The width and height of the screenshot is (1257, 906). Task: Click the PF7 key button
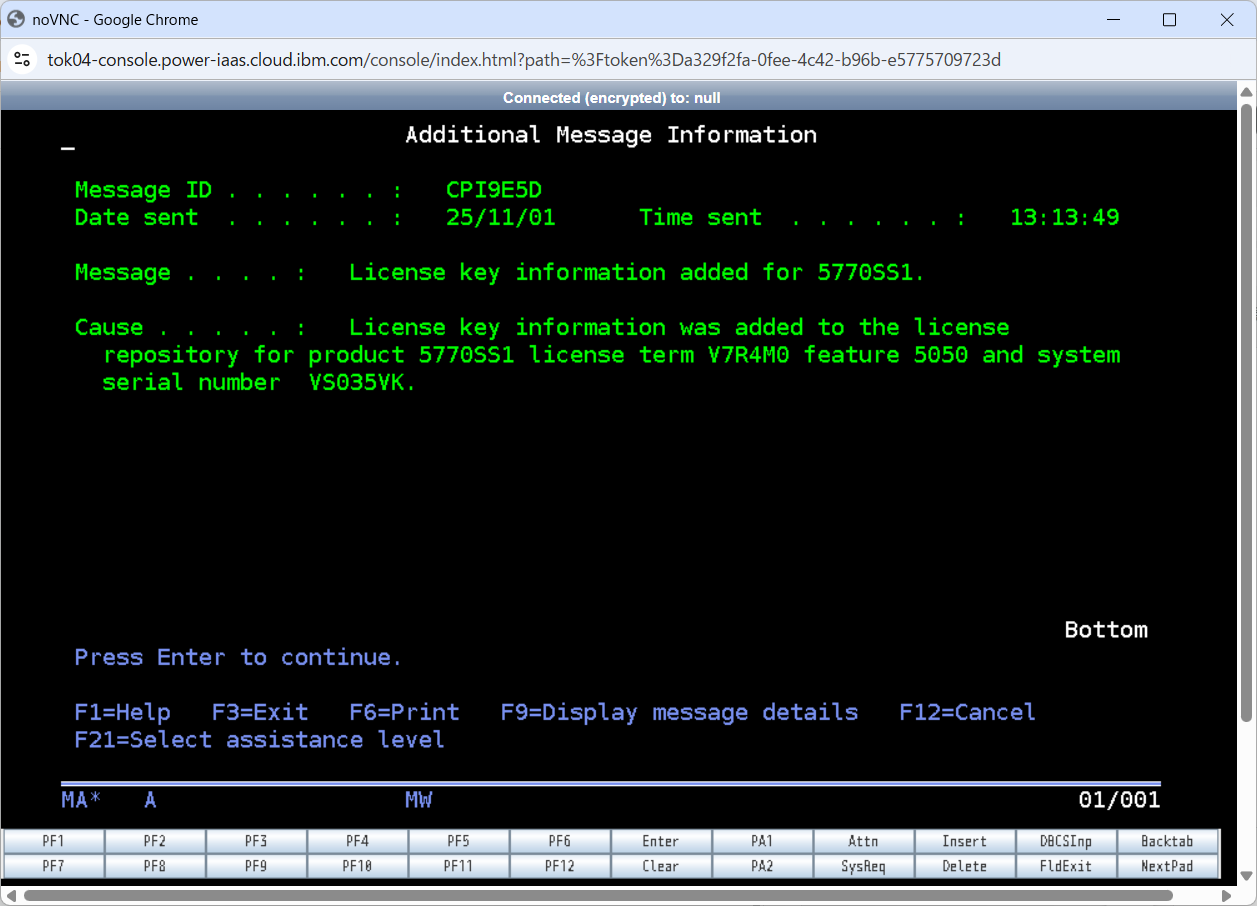coord(54,866)
